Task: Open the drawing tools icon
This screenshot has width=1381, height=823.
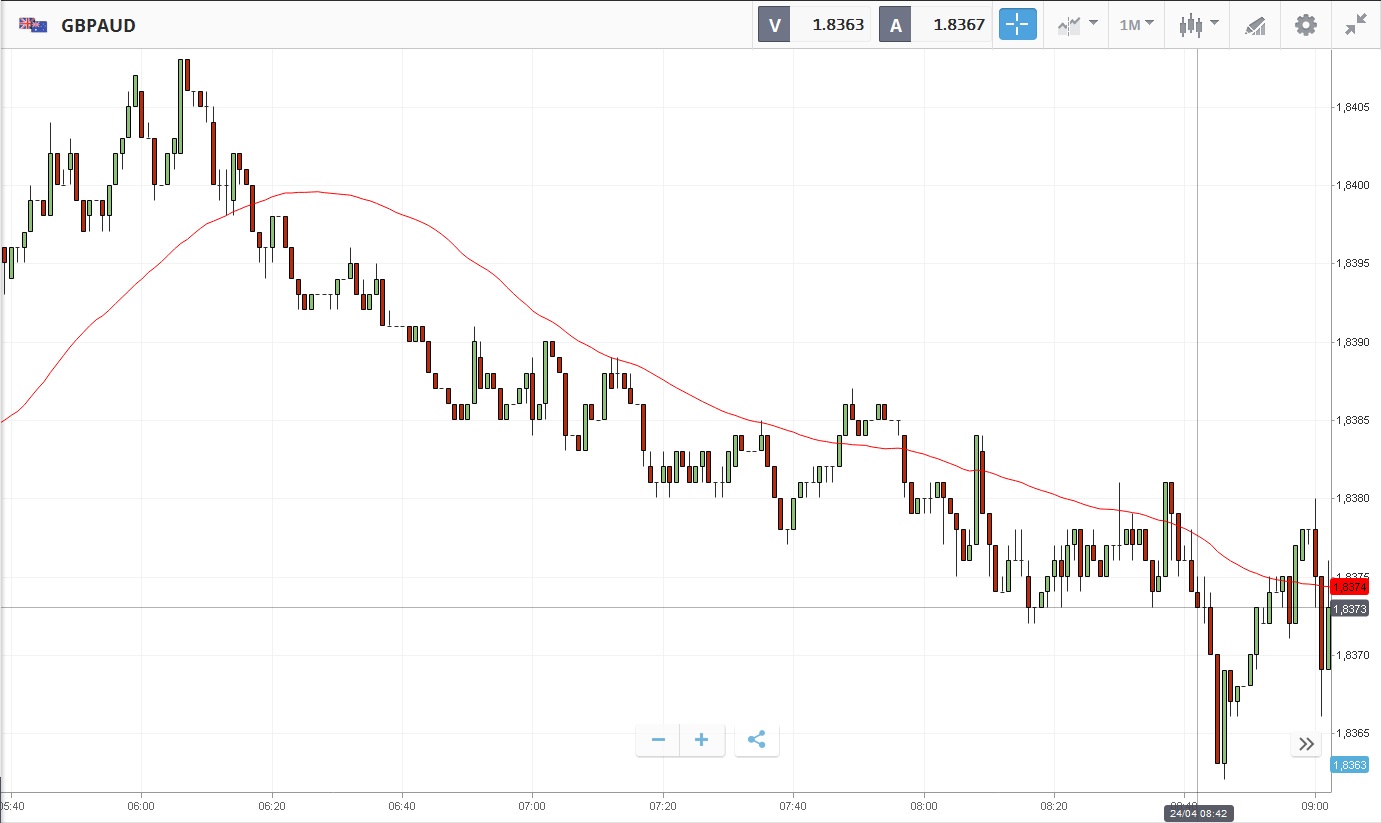Action: pos(1255,25)
